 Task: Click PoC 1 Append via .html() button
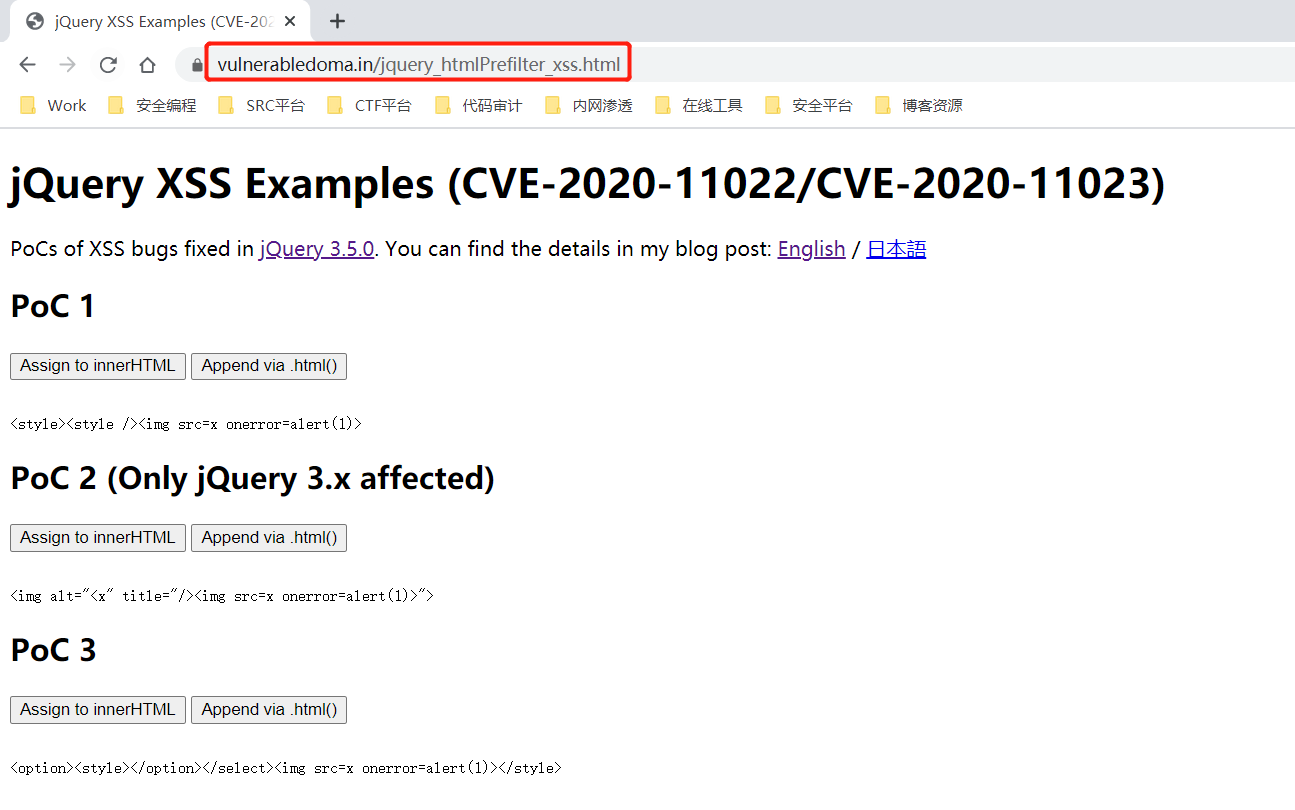(x=269, y=366)
